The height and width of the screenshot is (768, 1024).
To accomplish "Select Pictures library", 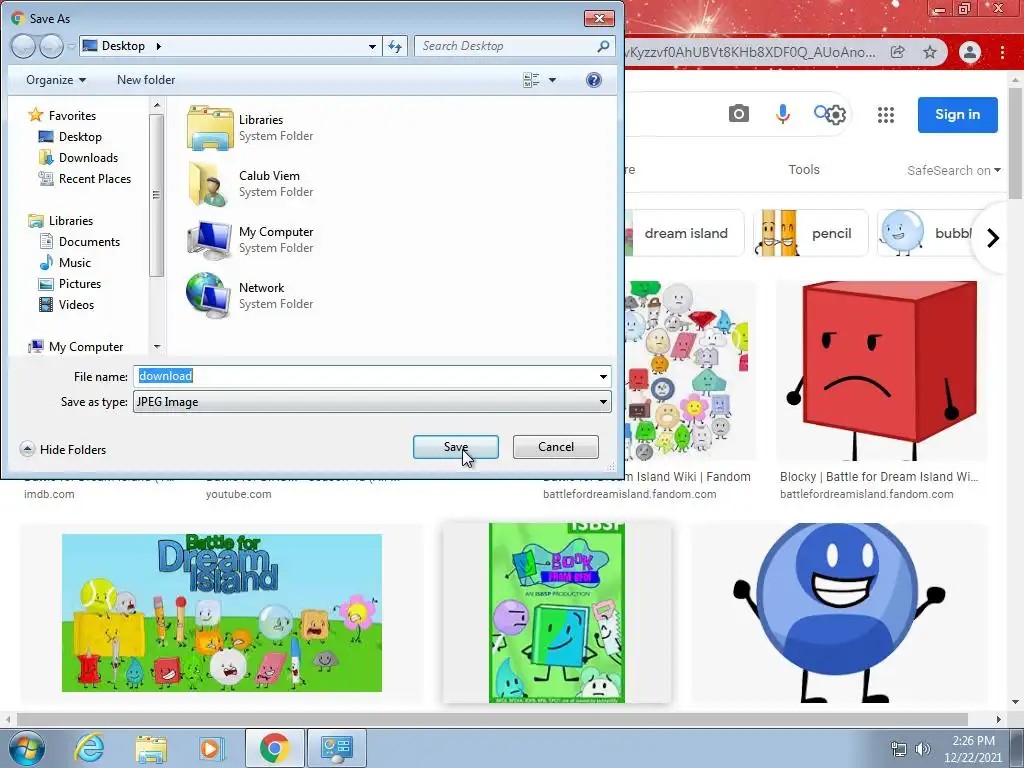I will (x=70, y=283).
